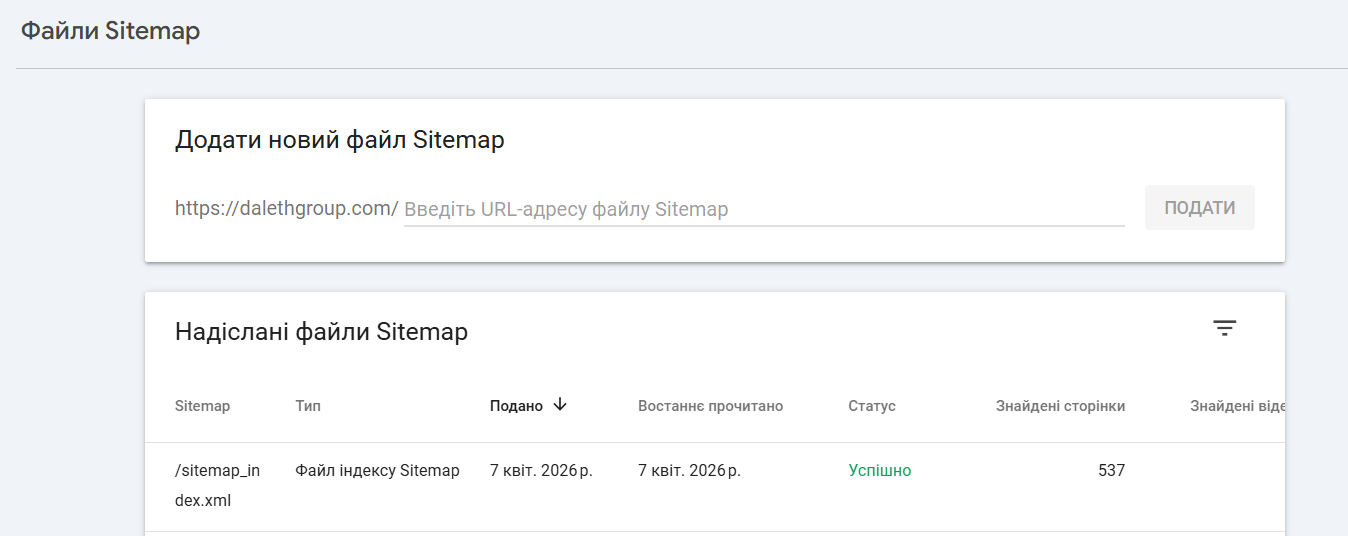
Task: Click the date under Востаннє прочитано
Action: (689, 470)
